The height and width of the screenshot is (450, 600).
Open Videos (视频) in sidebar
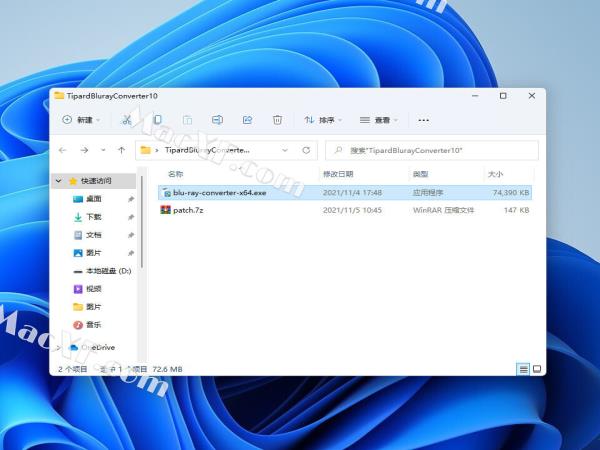tap(94, 289)
